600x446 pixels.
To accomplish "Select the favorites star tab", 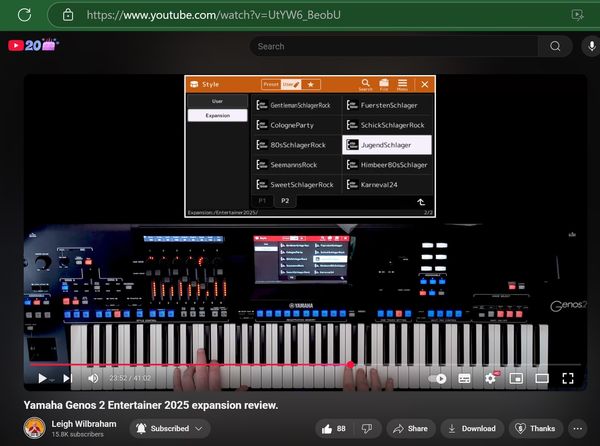I will [311, 84].
